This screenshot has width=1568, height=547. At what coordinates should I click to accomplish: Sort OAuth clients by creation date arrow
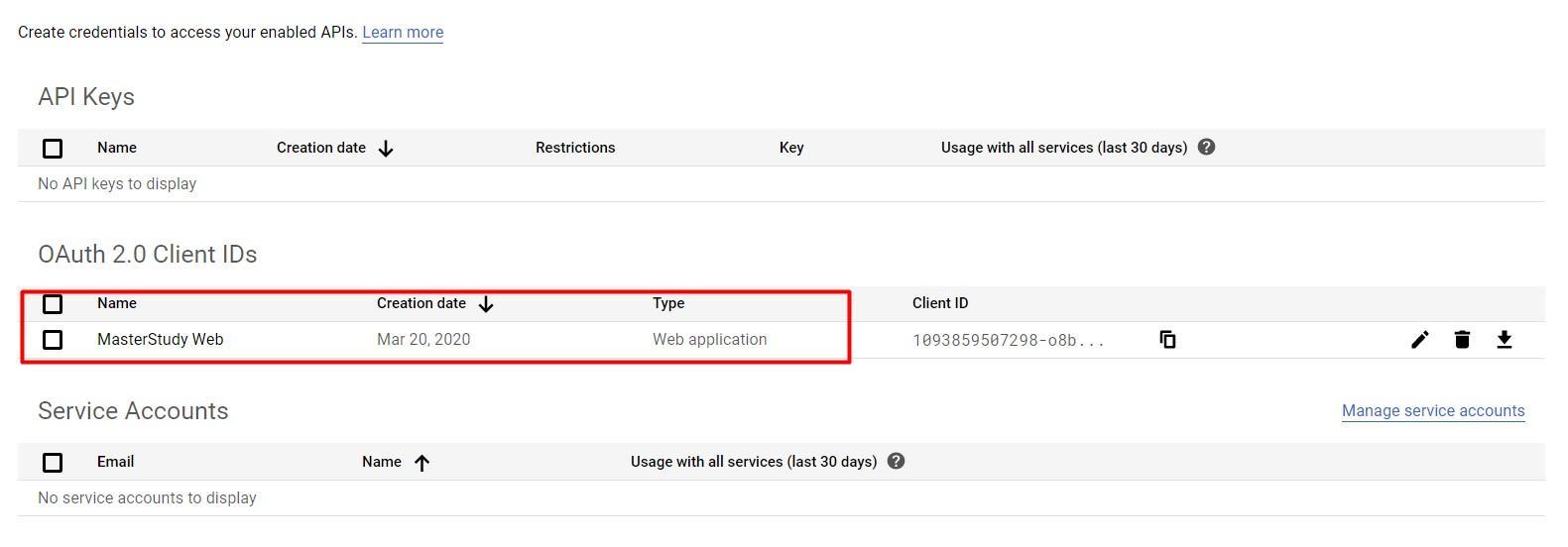tap(486, 304)
